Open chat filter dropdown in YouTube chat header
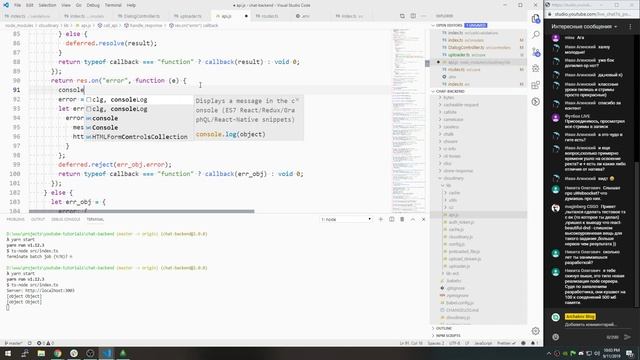The image size is (640, 360). point(584,27)
